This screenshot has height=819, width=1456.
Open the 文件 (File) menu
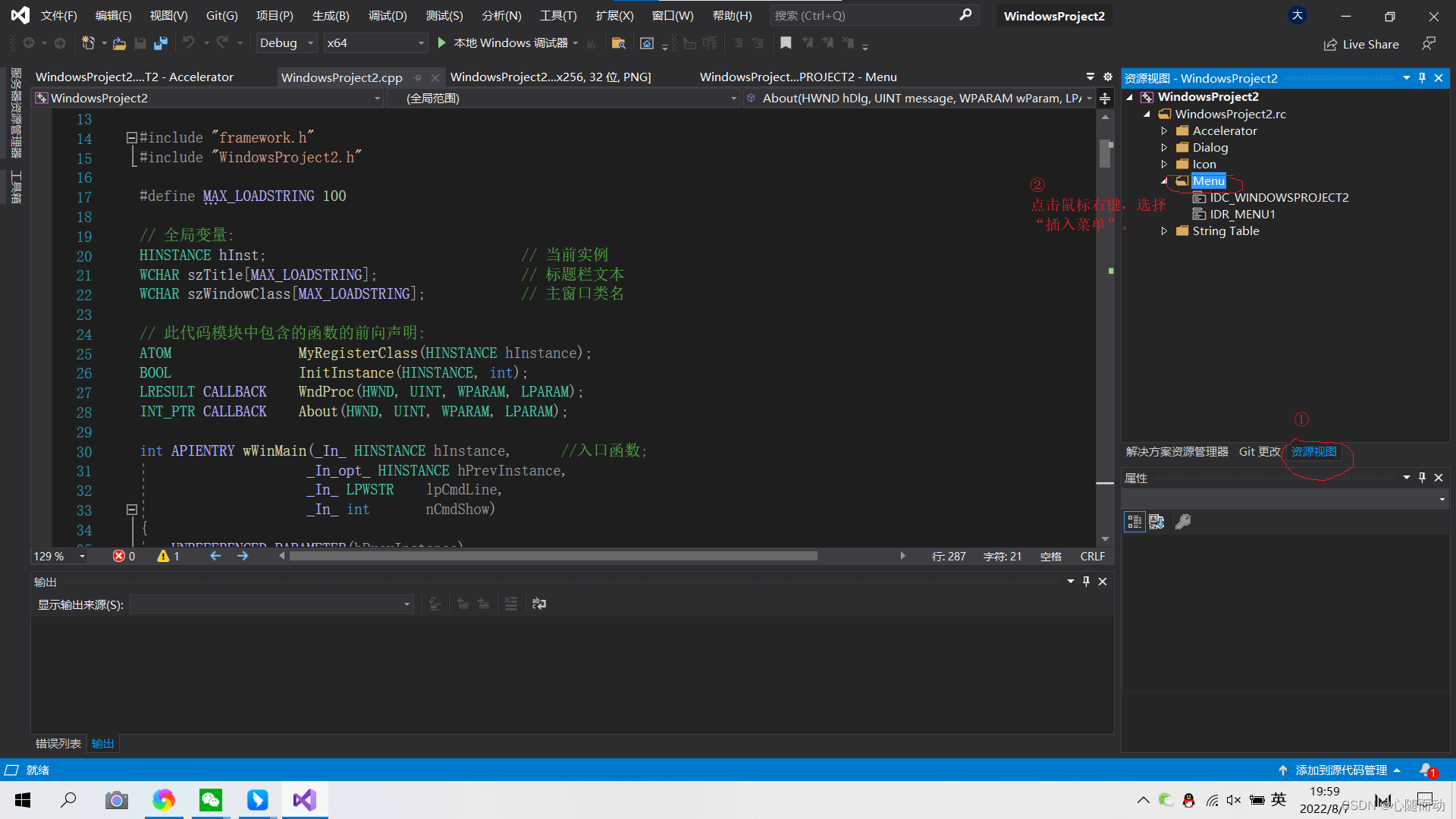point(56,15)
